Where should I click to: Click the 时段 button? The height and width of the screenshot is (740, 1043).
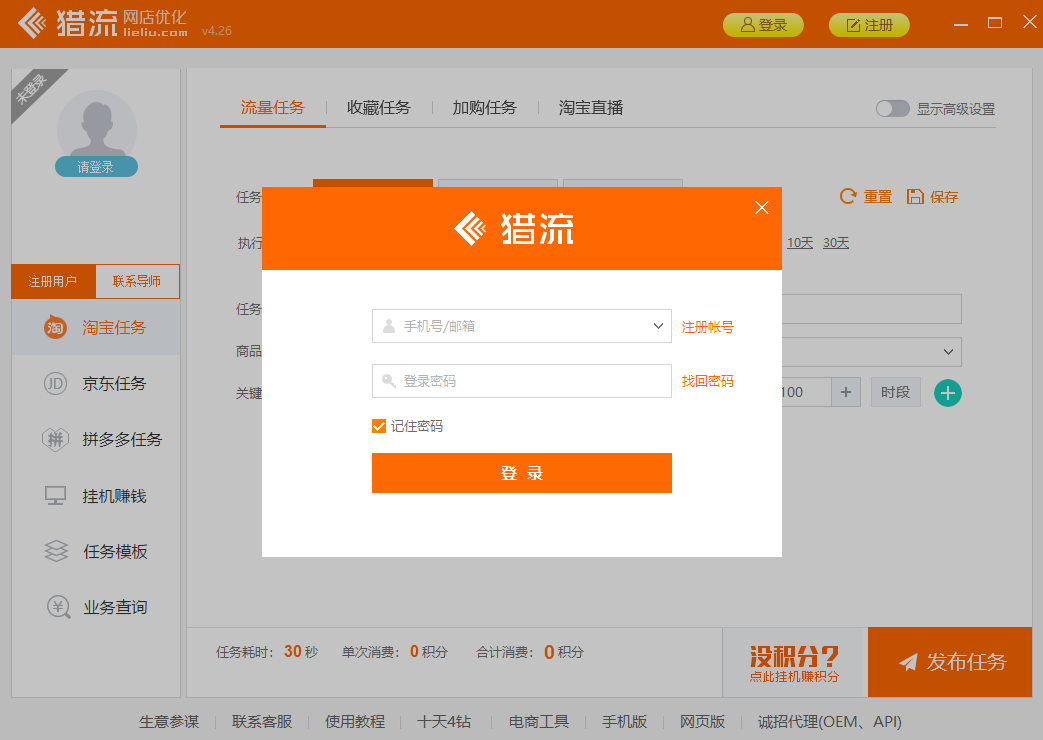(x=895, y=393)
